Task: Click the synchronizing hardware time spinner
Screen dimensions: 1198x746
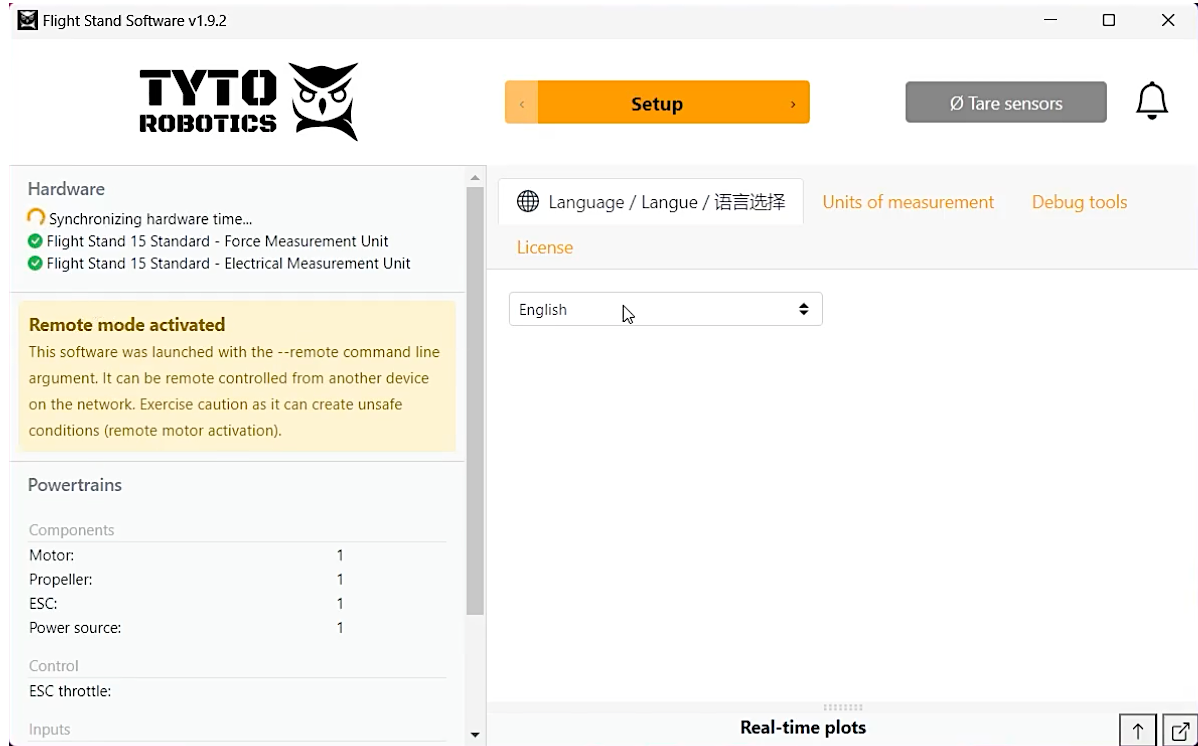Action: (x=36, y=218)
